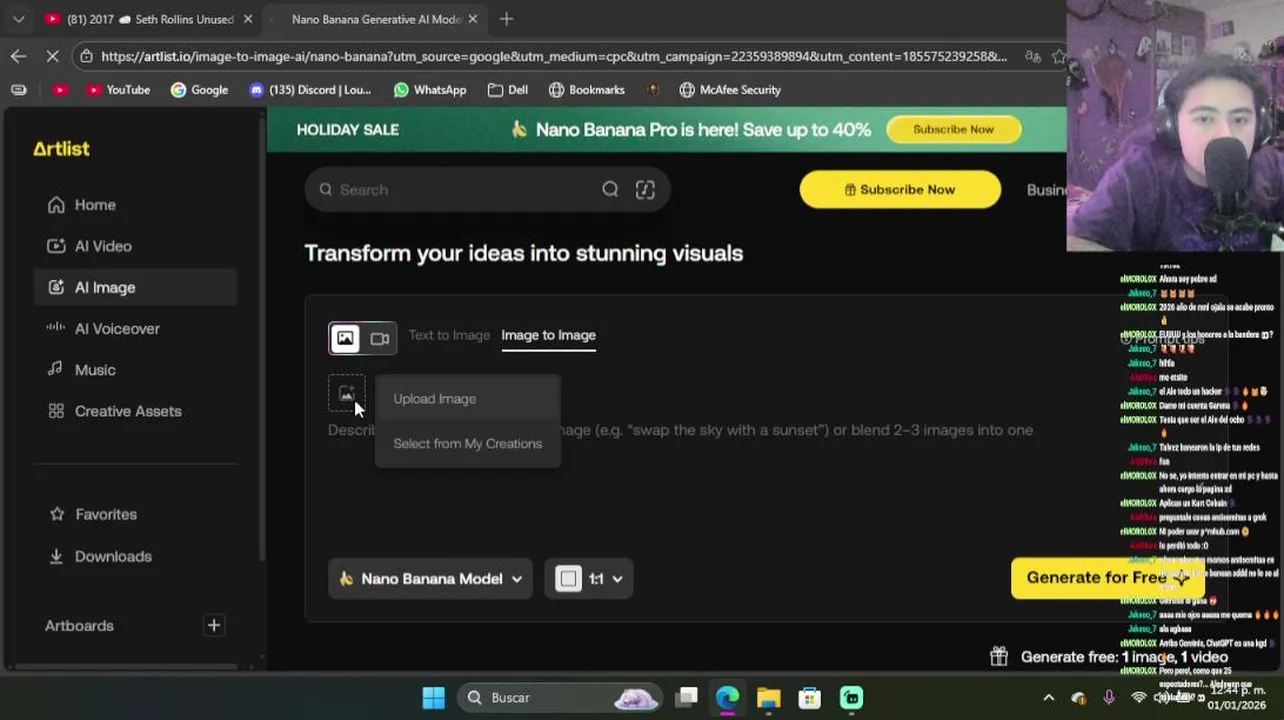1284x720 pixels.
Task: Switch to the Text to Image tab
Action: pyautogui.click(x=449, y=335)
